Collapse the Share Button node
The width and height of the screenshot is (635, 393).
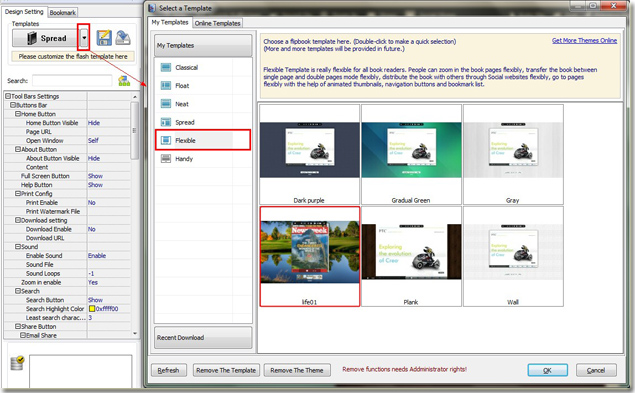18,326
